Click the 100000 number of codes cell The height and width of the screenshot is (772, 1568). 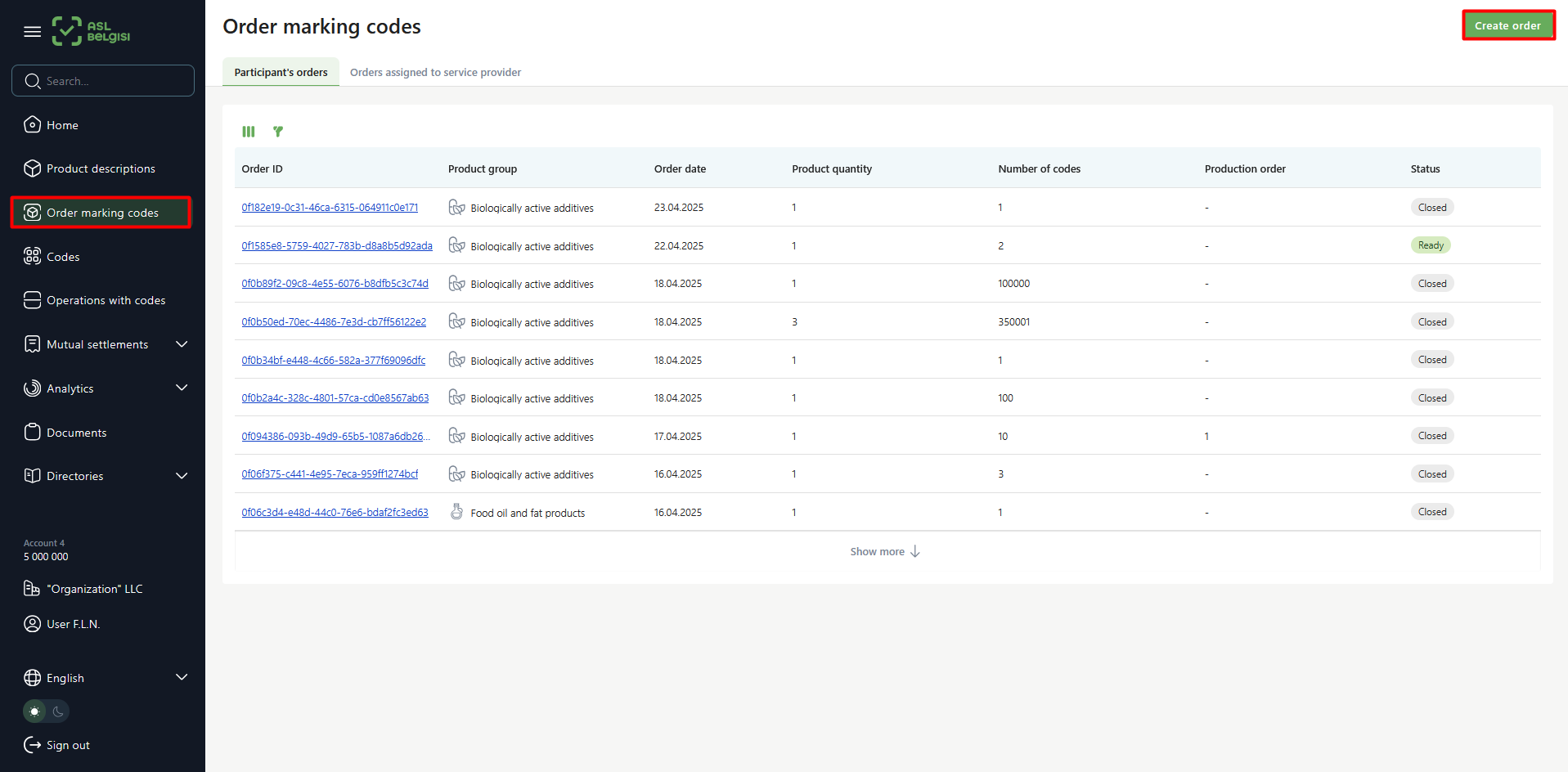click(1013, 284)
